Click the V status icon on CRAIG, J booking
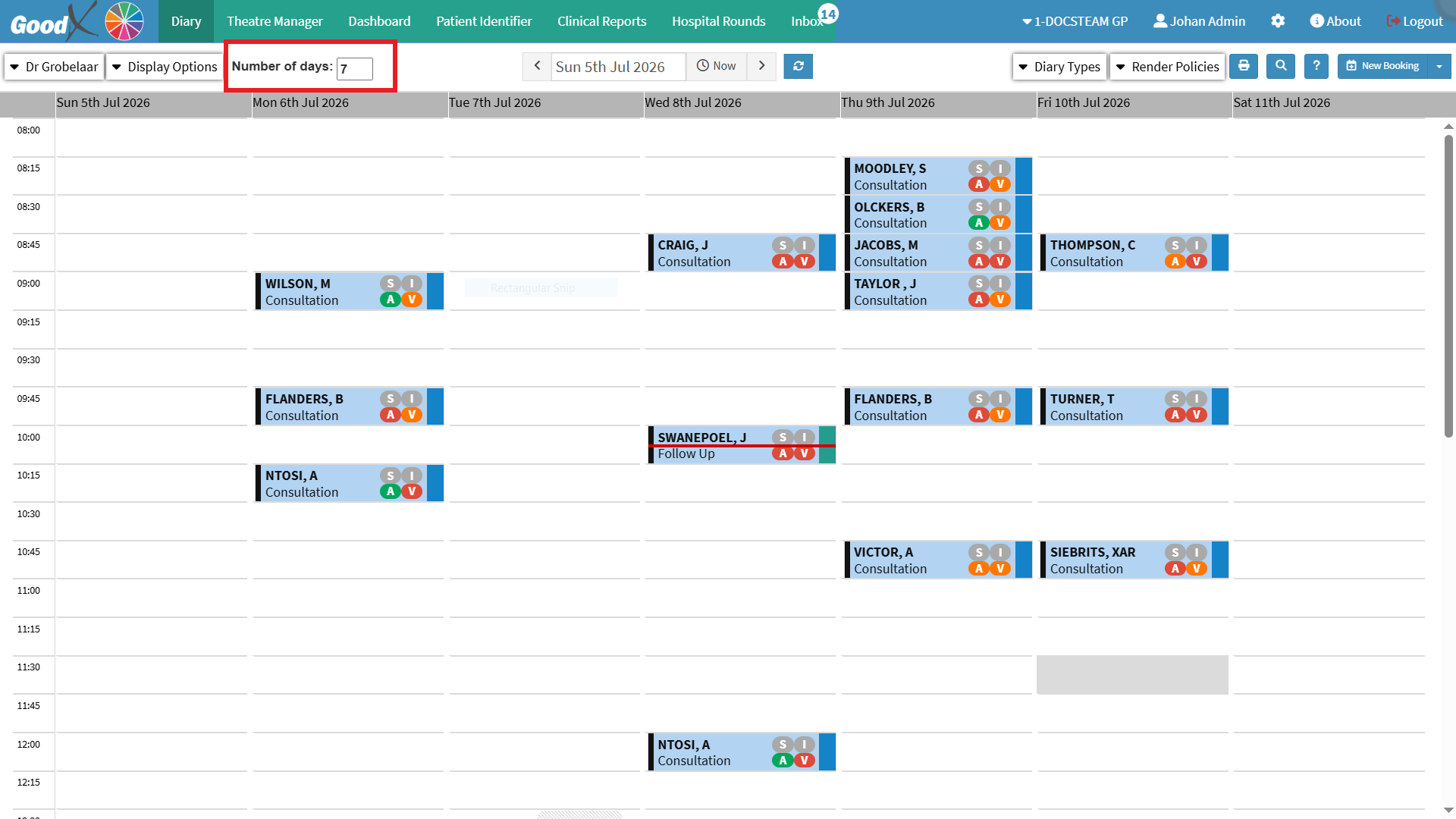The image size is (1456, 819). tap(805, 262)
